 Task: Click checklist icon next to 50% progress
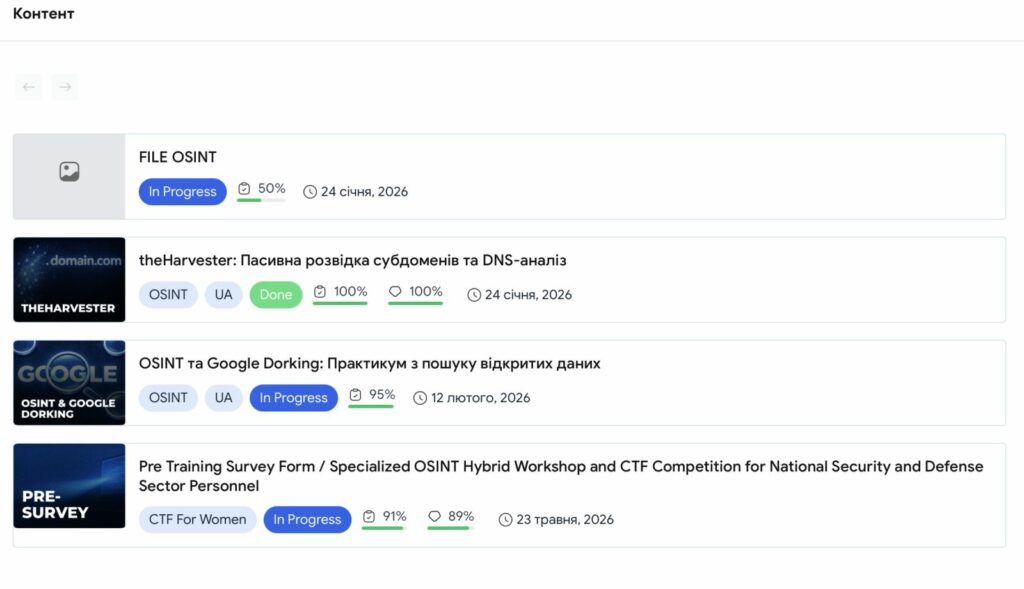[x=244, y=189]
